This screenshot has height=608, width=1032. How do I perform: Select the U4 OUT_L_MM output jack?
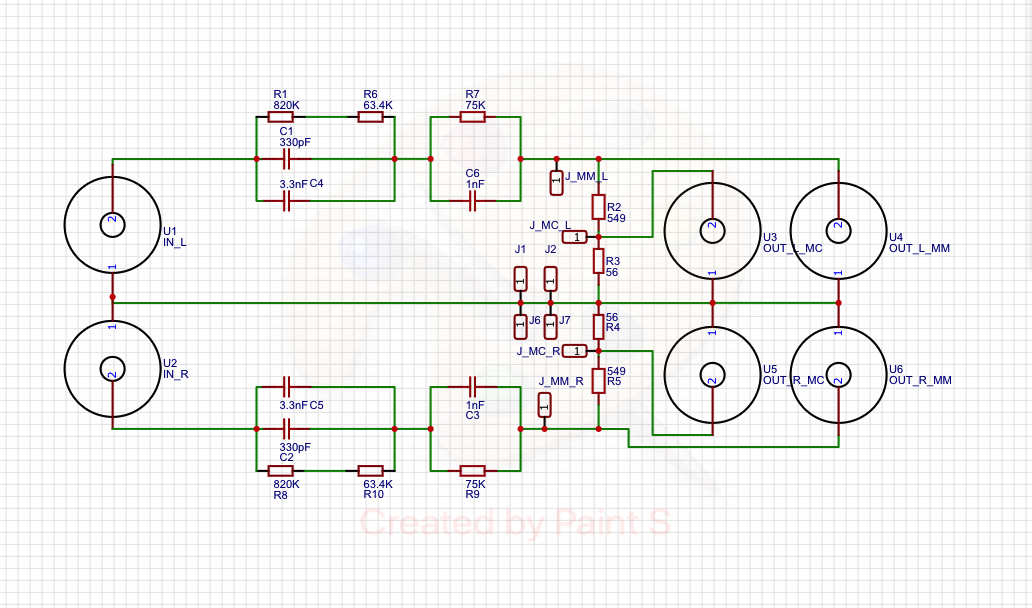[838, 230]
